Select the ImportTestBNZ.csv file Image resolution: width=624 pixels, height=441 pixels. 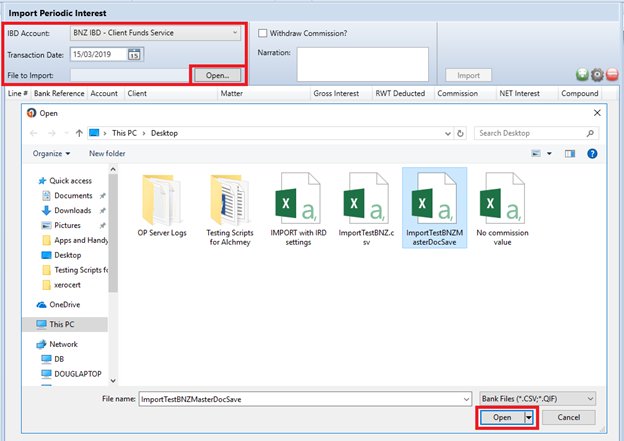(x=366, y=209)
